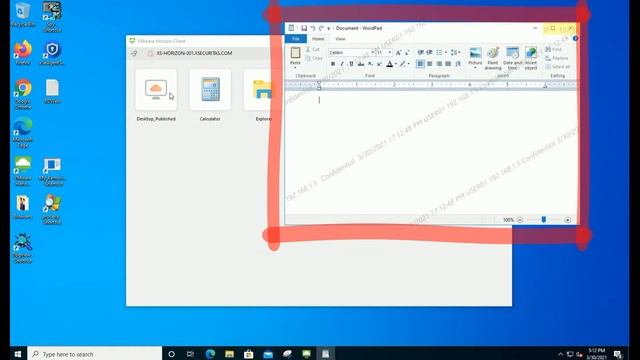Click Redo in the quick access toolbar

click(x=321, y=28)
